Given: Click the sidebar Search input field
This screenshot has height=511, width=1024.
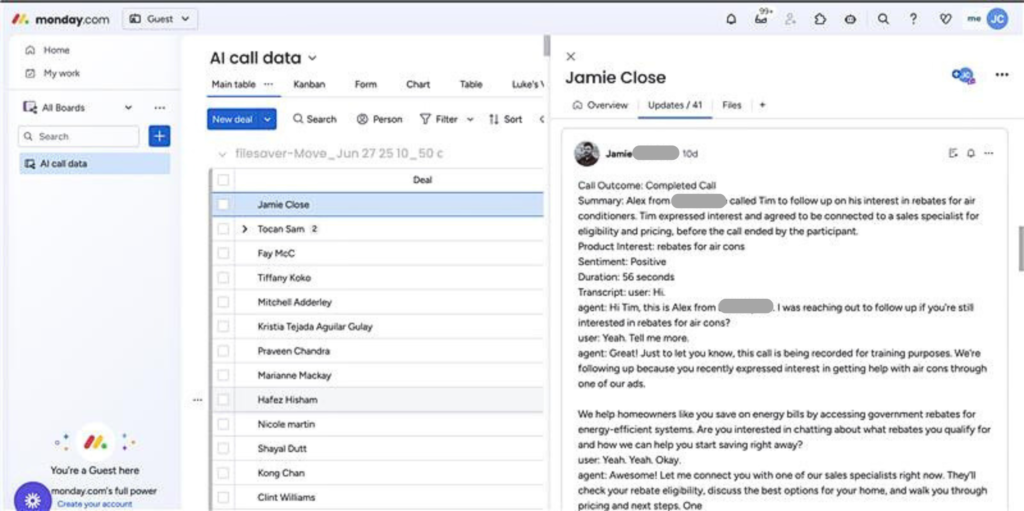Looking at the screenshot, I should click(80, 136).
